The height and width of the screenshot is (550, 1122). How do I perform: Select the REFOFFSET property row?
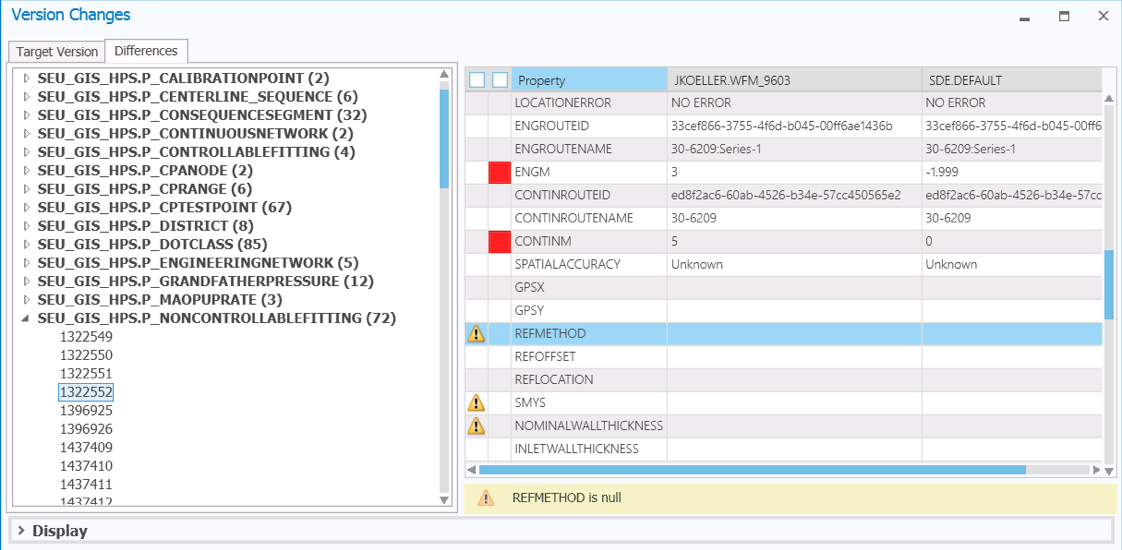coord(784,356)
